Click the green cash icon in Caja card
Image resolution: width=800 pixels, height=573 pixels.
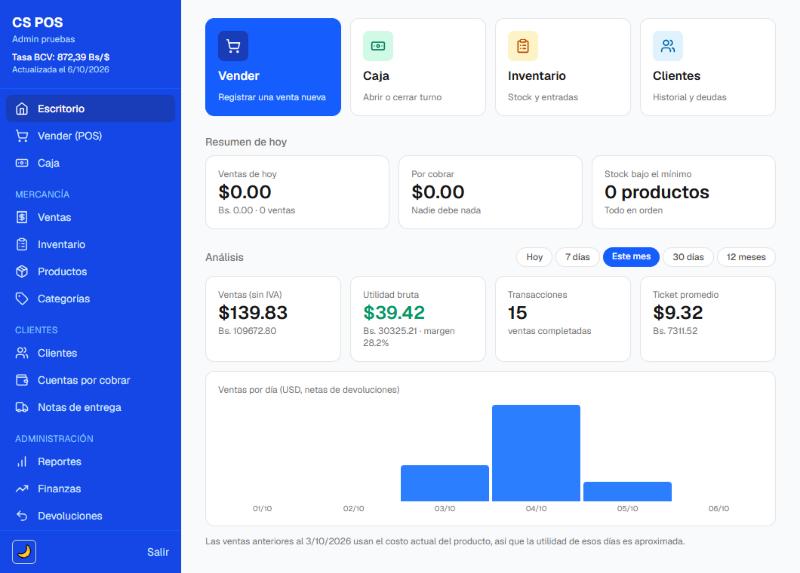point(378,46)
